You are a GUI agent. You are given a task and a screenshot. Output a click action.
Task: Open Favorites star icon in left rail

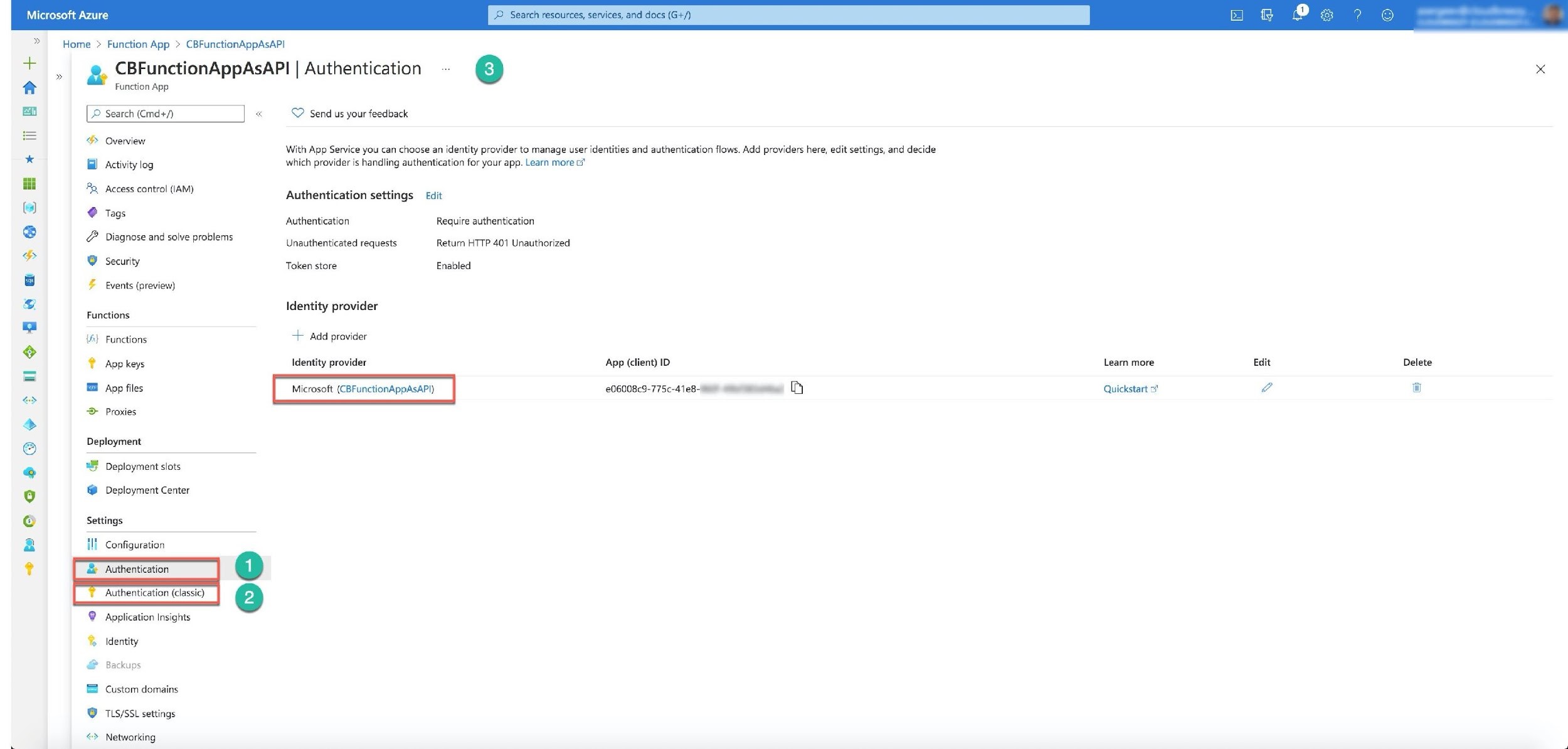29,159
